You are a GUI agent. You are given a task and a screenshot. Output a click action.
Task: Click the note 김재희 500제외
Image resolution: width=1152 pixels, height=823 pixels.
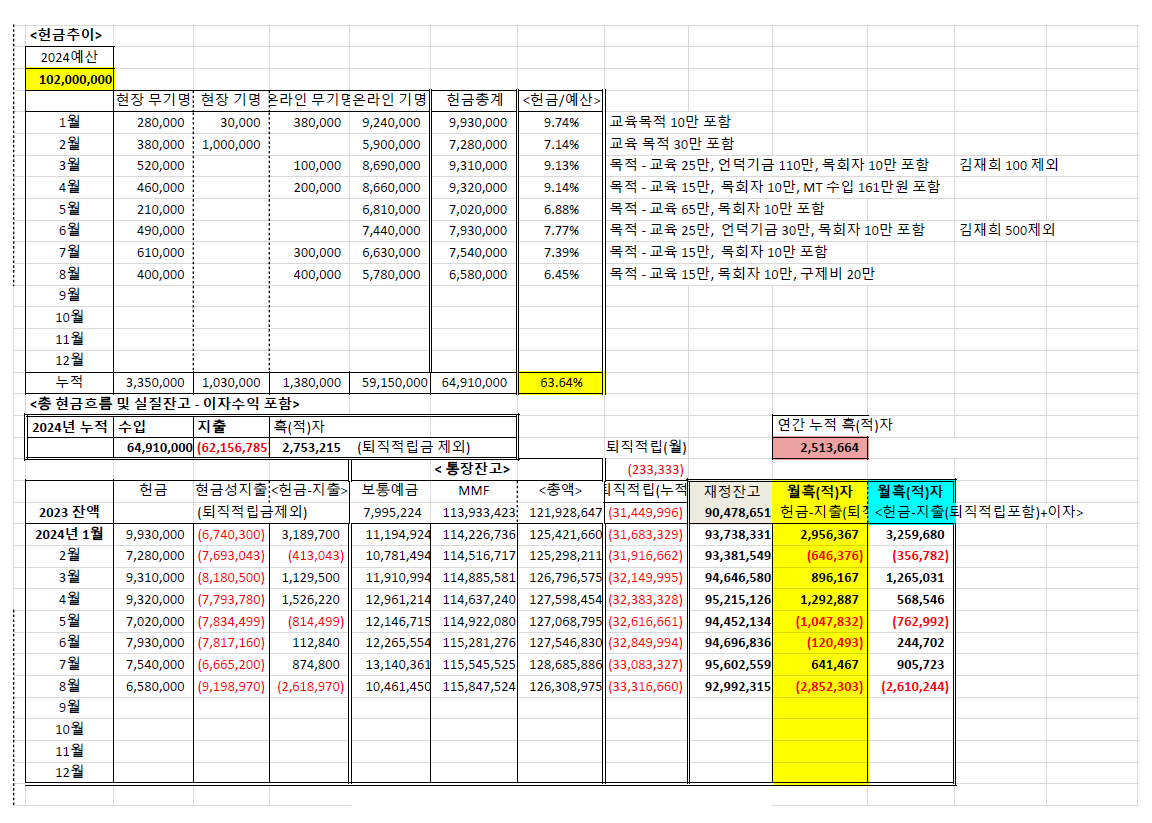click(1006, 230)
